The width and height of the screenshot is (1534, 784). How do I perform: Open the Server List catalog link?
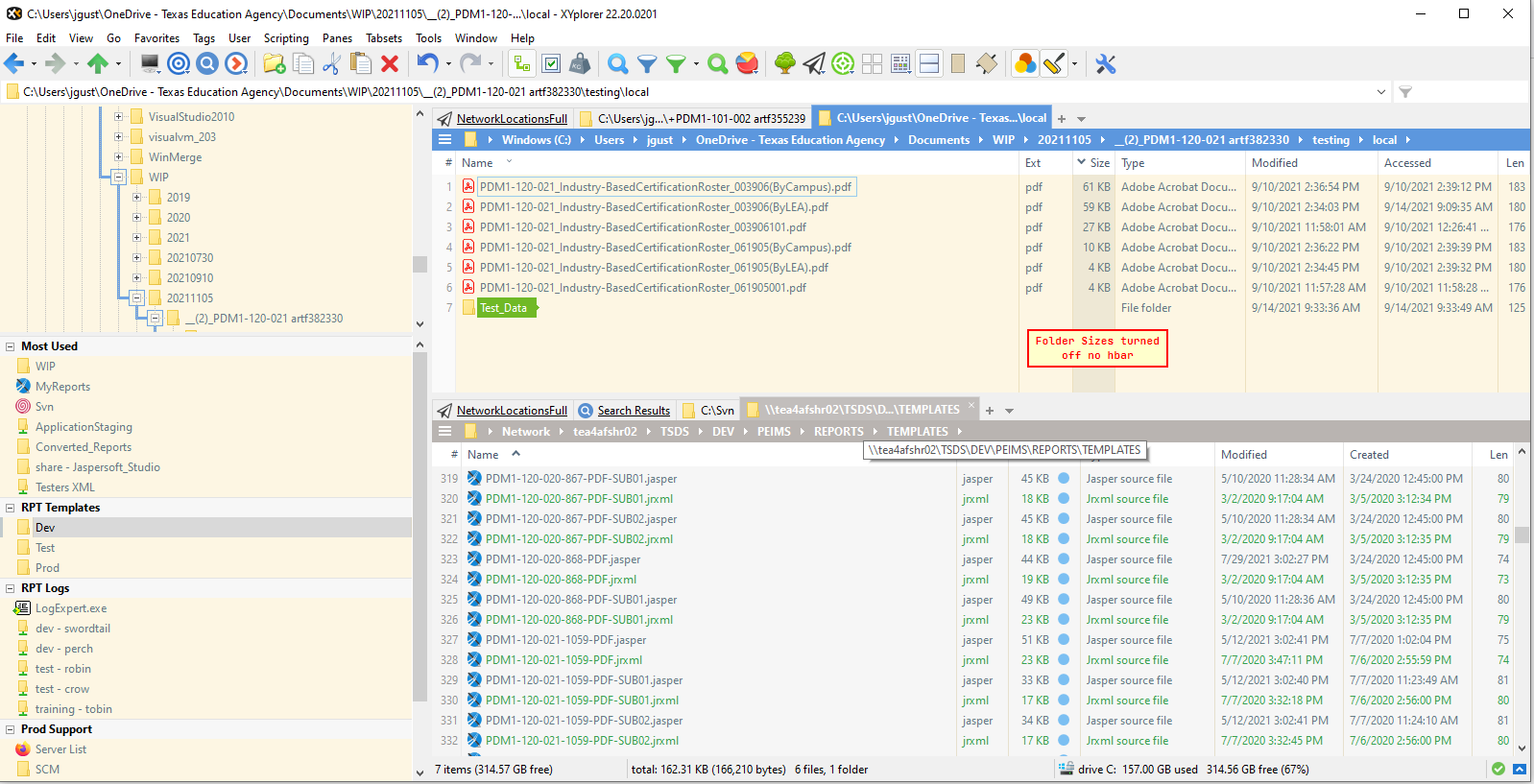coord(60,749)
